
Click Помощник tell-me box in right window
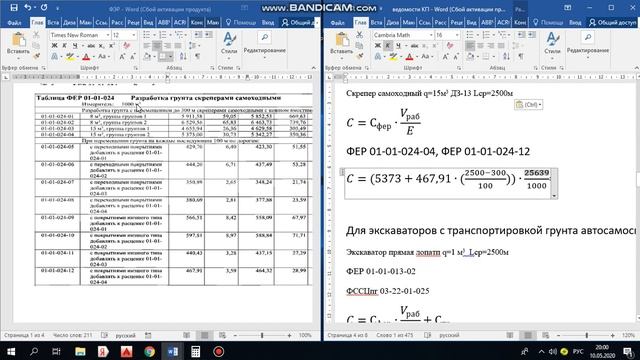(x=549, y=22)
